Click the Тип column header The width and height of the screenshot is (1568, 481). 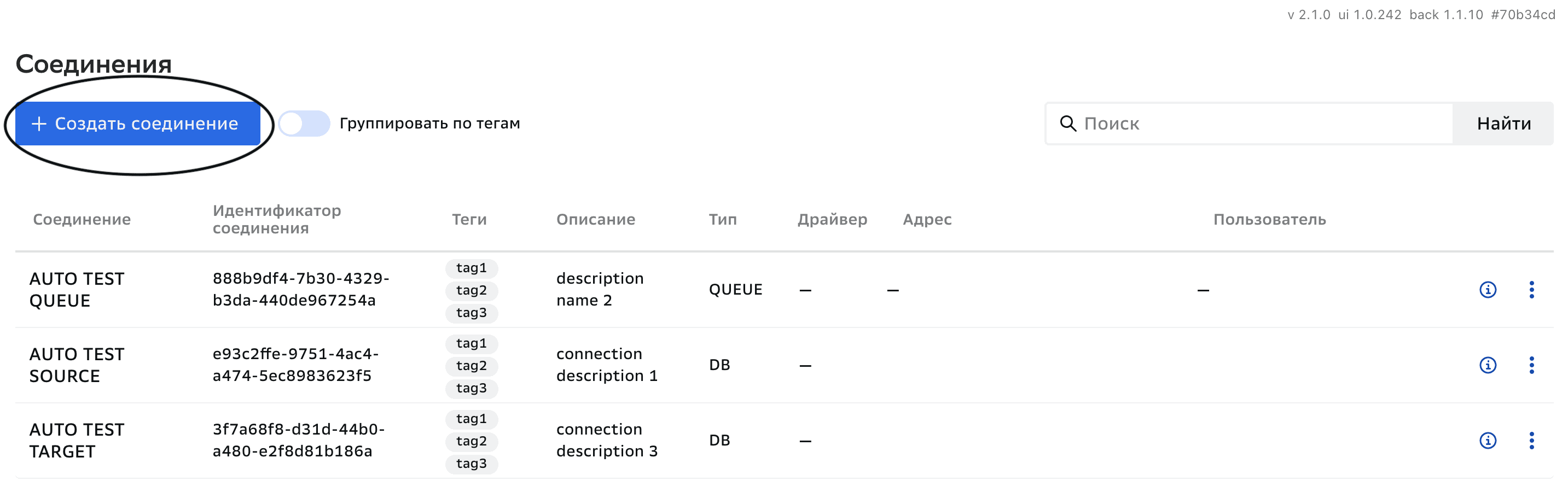pos(723,220)
